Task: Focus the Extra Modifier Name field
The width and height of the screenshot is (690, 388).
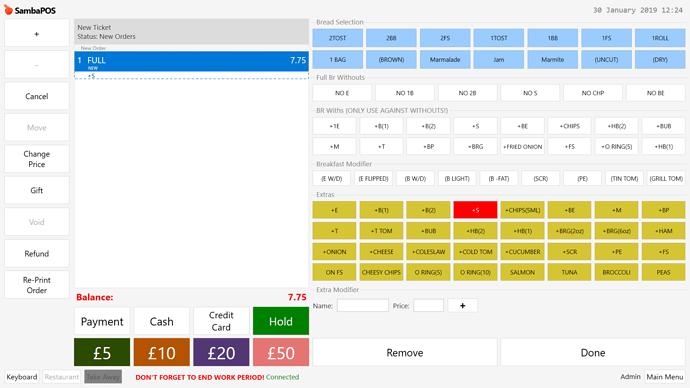Action: pyautogui.click(x=363, y=305)
